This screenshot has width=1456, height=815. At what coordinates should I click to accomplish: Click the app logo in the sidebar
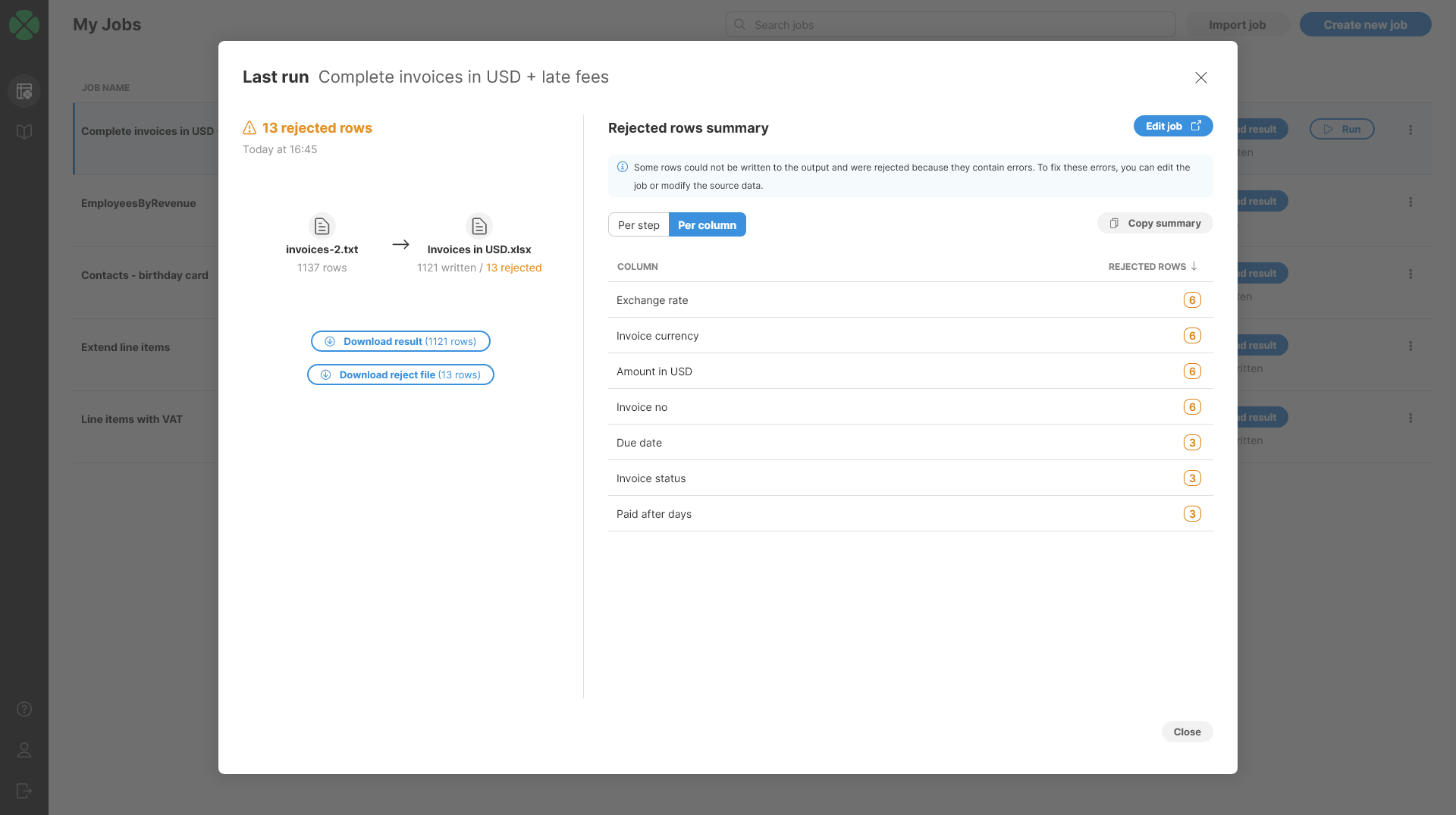[24, 25]
